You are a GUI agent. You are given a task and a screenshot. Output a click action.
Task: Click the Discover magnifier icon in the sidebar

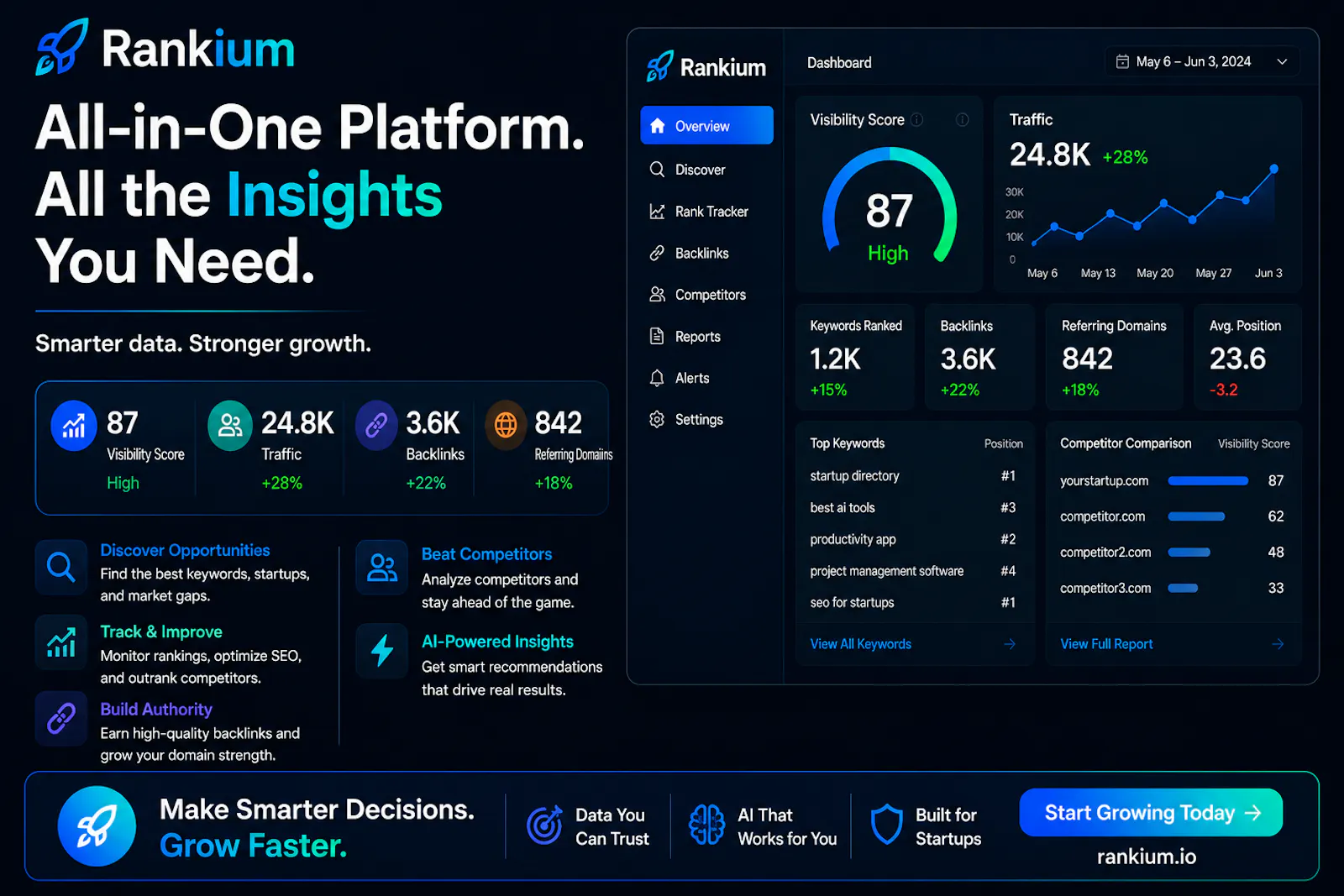pos(657,170)
